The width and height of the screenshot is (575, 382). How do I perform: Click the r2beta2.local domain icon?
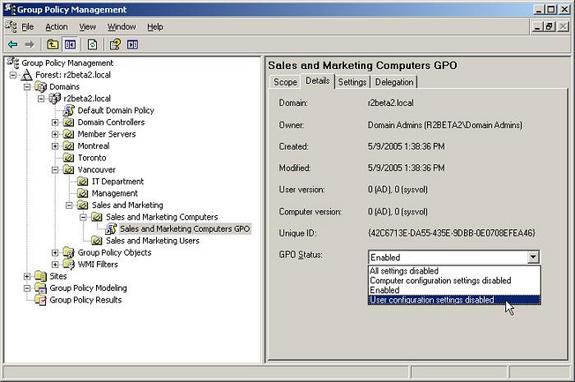[55, 99]
